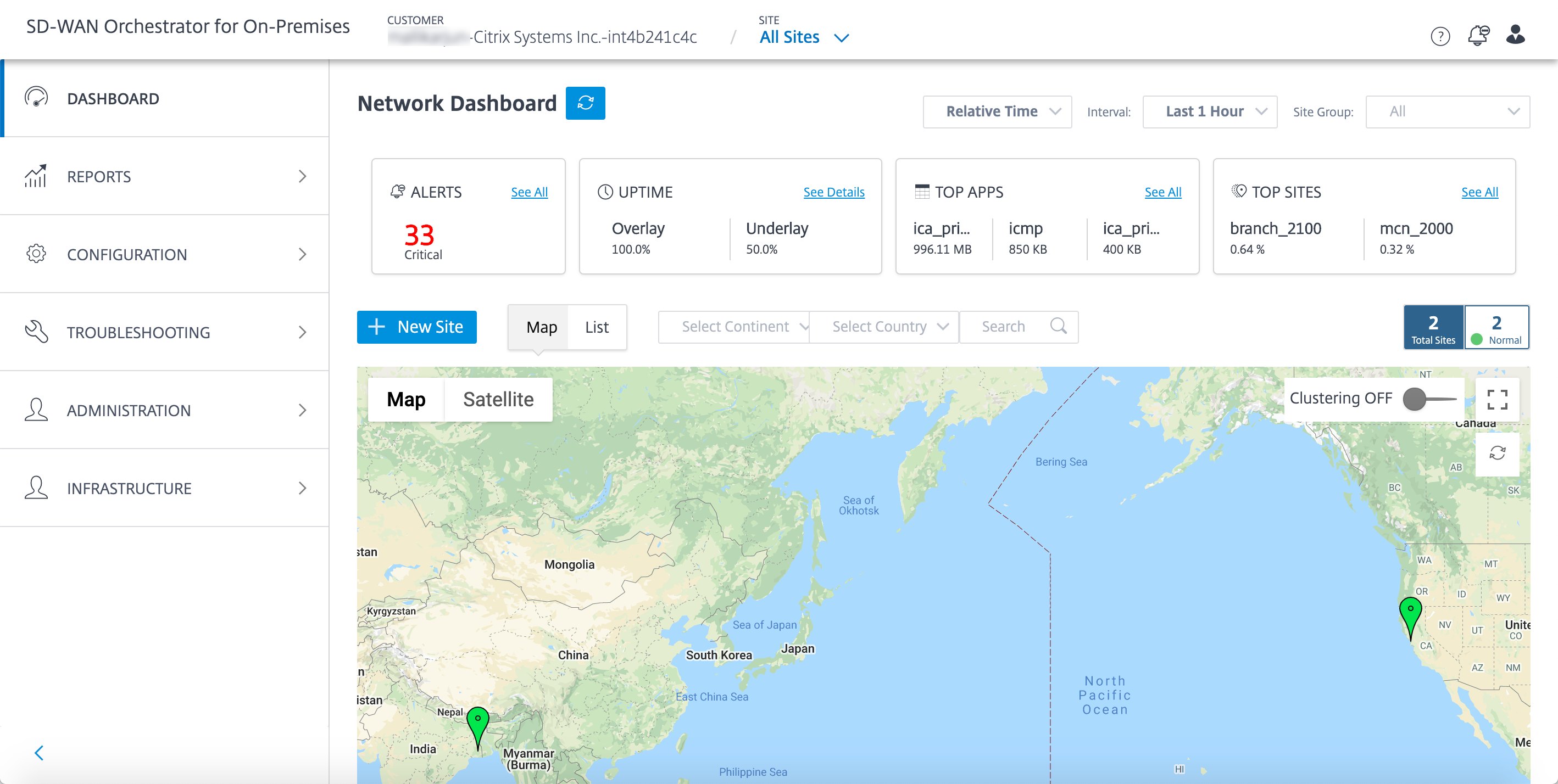The image size is (1558, 784).
Task: Open the All Sites dropdown
Action: coord(804,37)
